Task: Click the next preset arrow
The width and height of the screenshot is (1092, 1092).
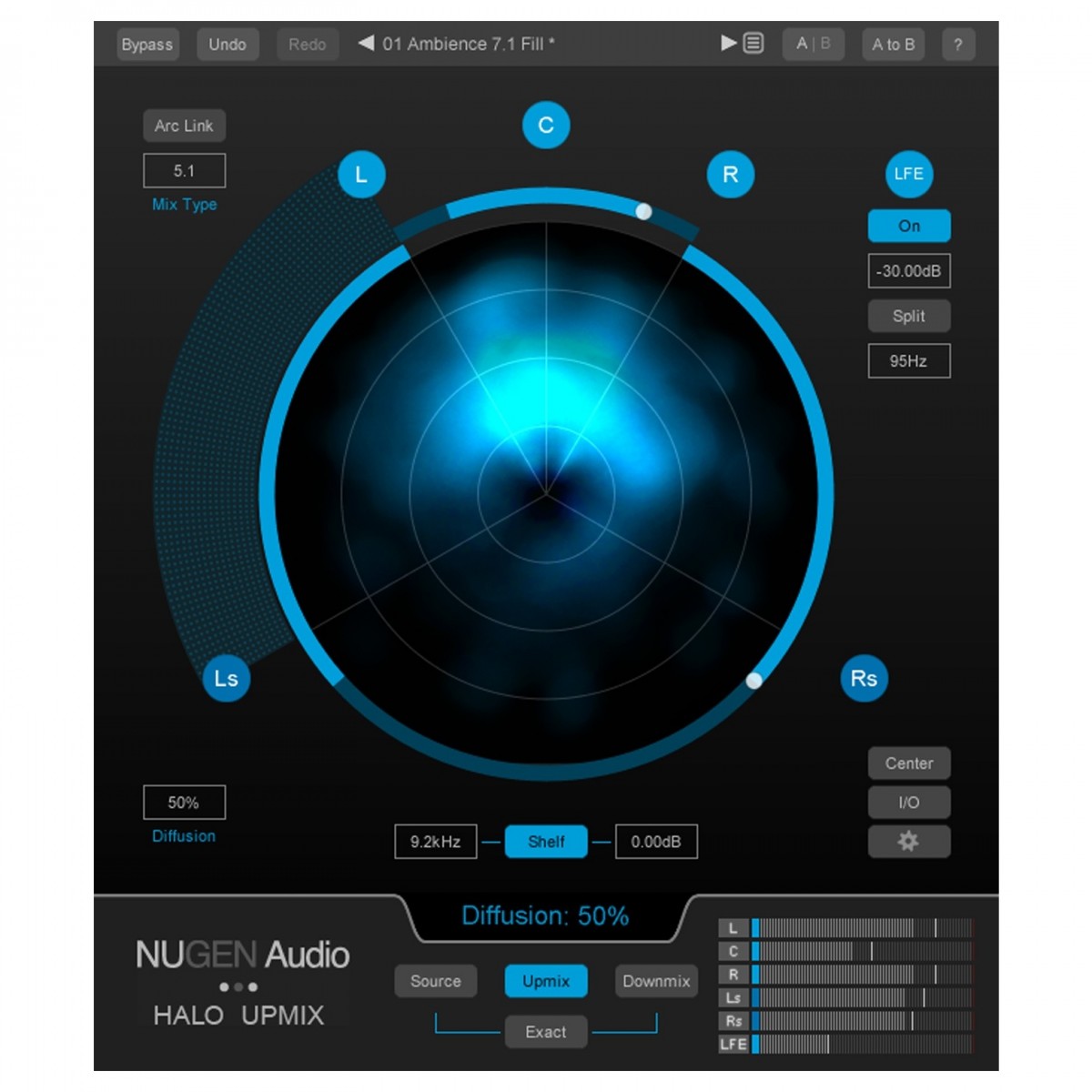Action: click(728, 43)
